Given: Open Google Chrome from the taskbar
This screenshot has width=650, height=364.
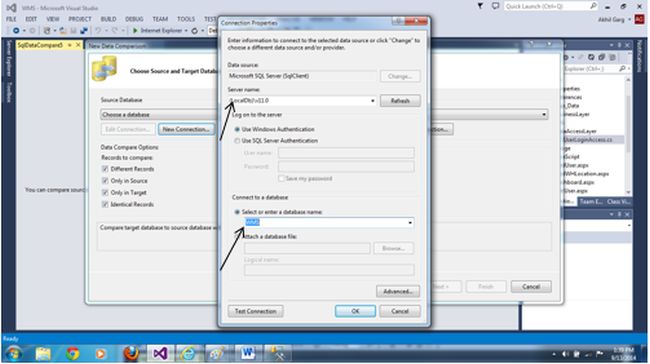Looking at the screenshot, I should click(73, 354).
